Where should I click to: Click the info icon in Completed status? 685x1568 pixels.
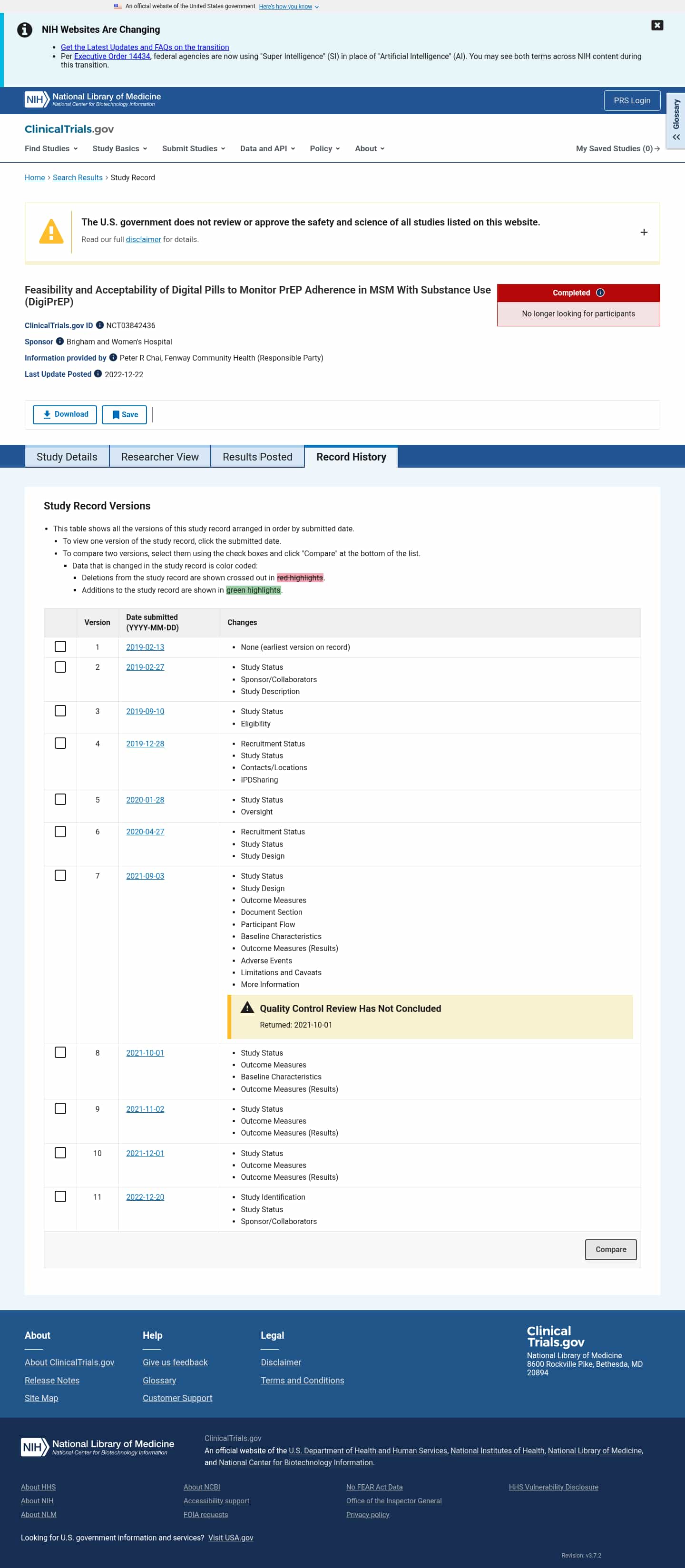tap(600, 293)
